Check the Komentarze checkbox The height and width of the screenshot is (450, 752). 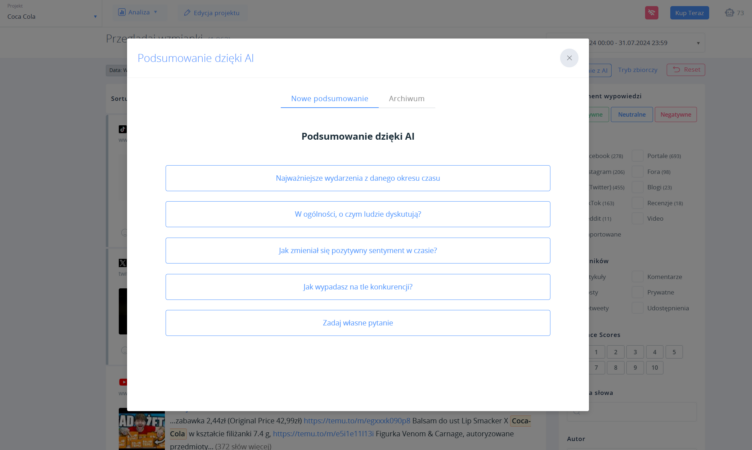[639, 276]
